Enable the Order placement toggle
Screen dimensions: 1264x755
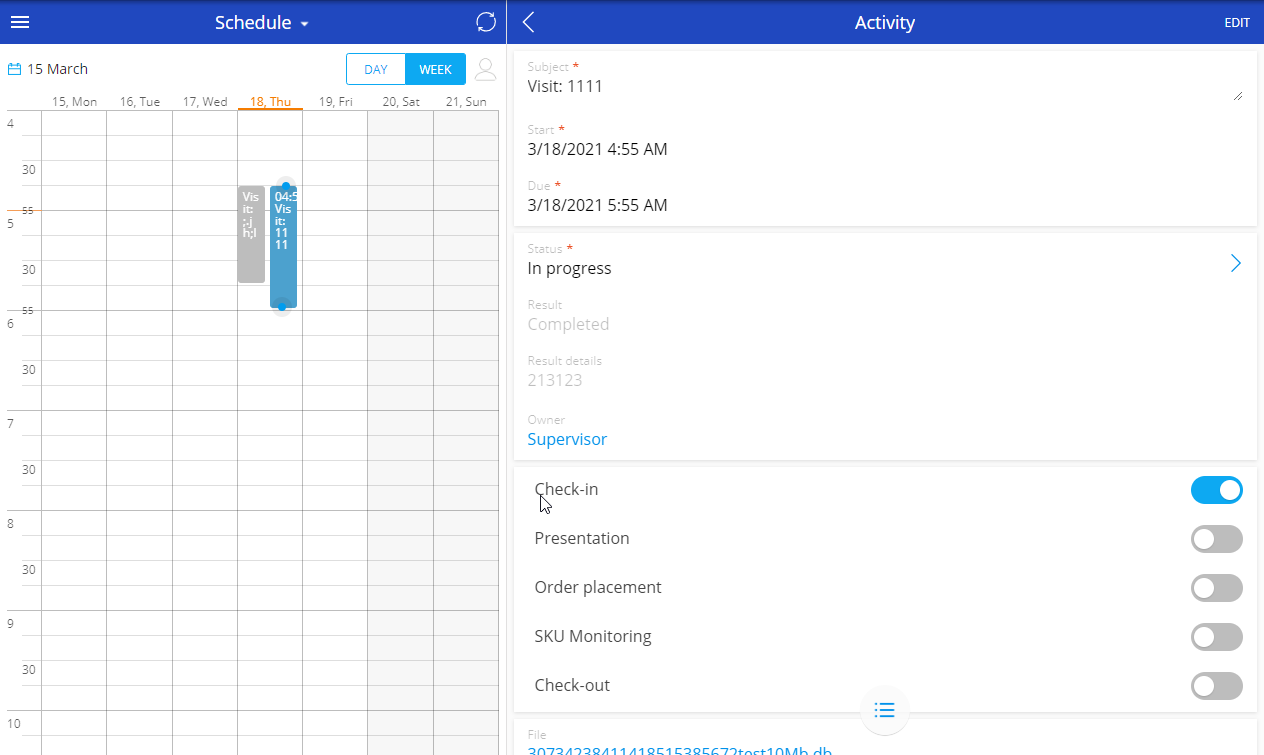pos(1216,588)
